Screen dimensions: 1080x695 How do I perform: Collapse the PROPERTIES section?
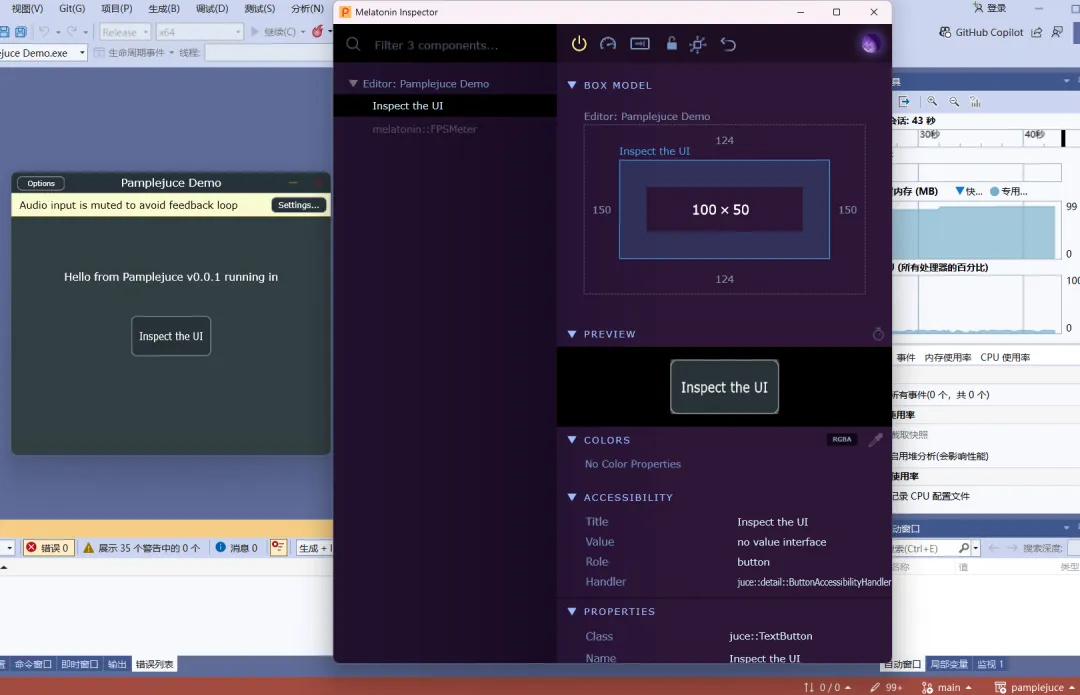(572, 611)
